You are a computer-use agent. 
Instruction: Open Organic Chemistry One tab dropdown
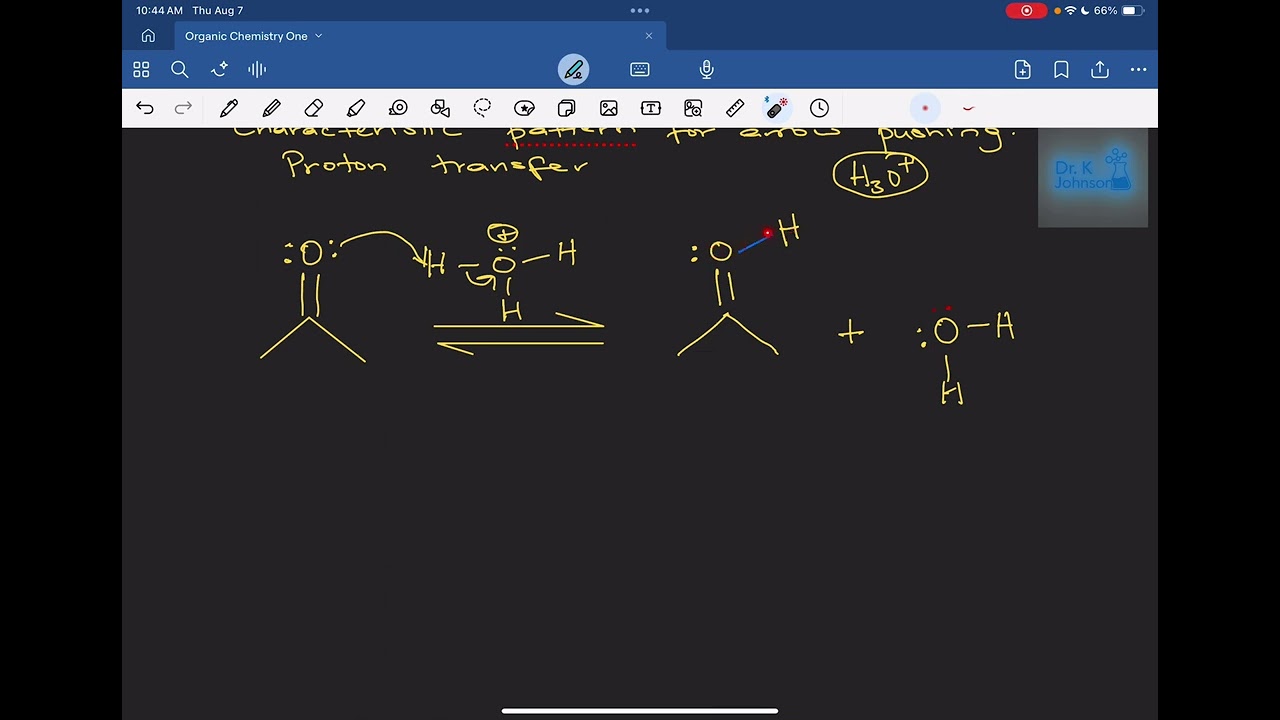pyautogui.click(x=318, y=36)
